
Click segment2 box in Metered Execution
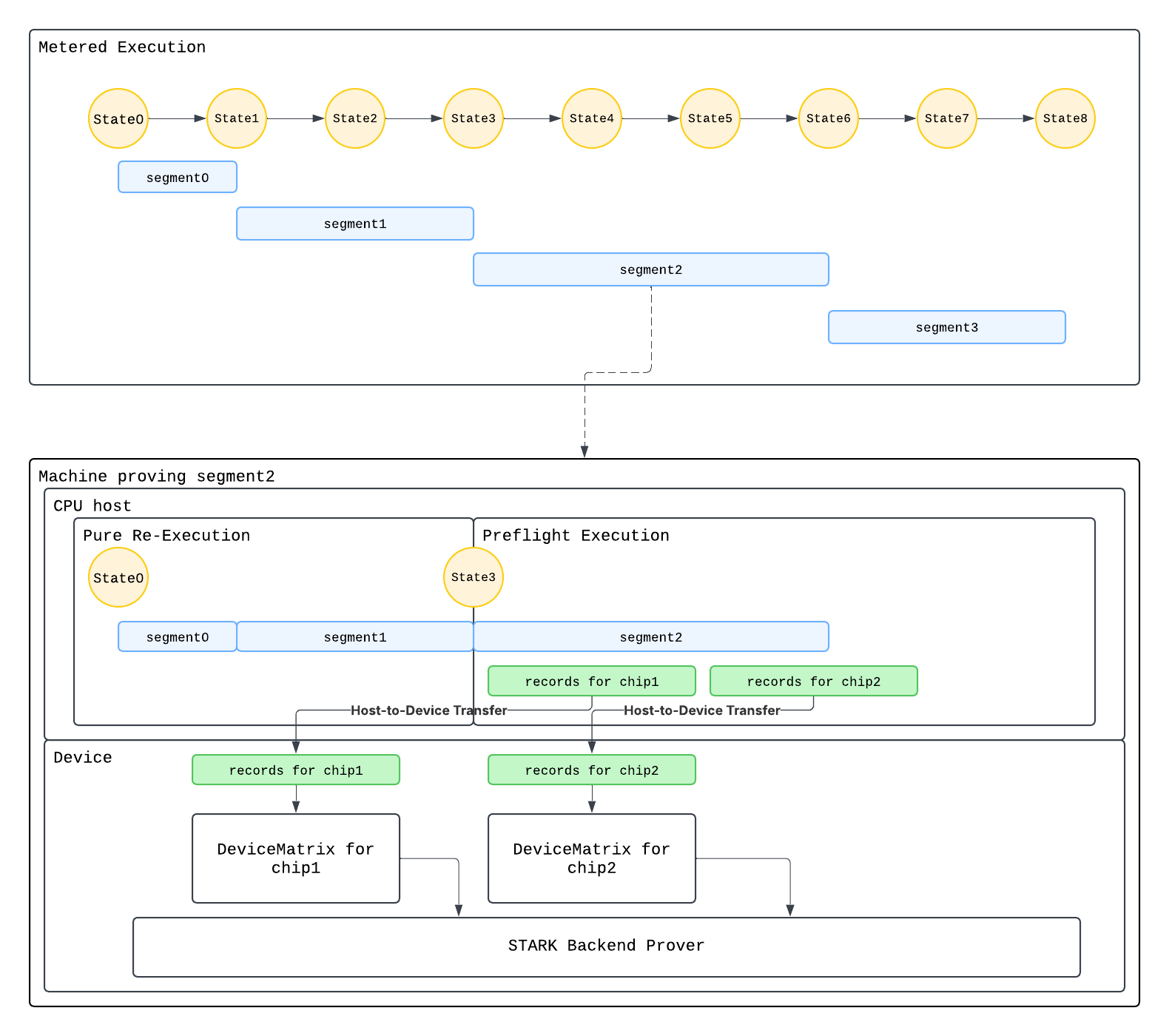pos(651,269)
